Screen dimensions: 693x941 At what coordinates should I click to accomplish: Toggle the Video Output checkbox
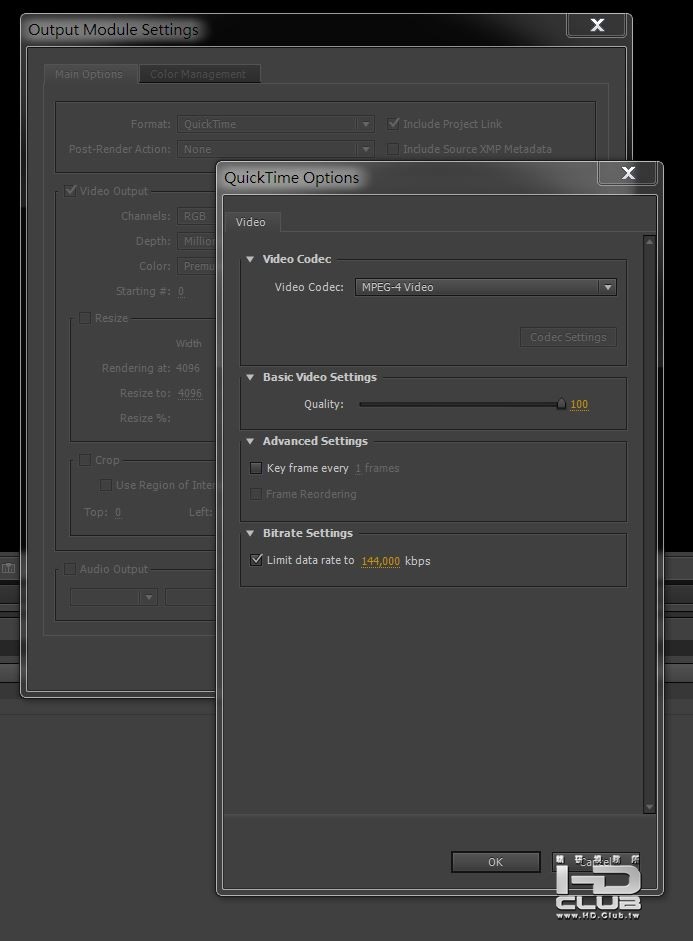coord(70,191)
